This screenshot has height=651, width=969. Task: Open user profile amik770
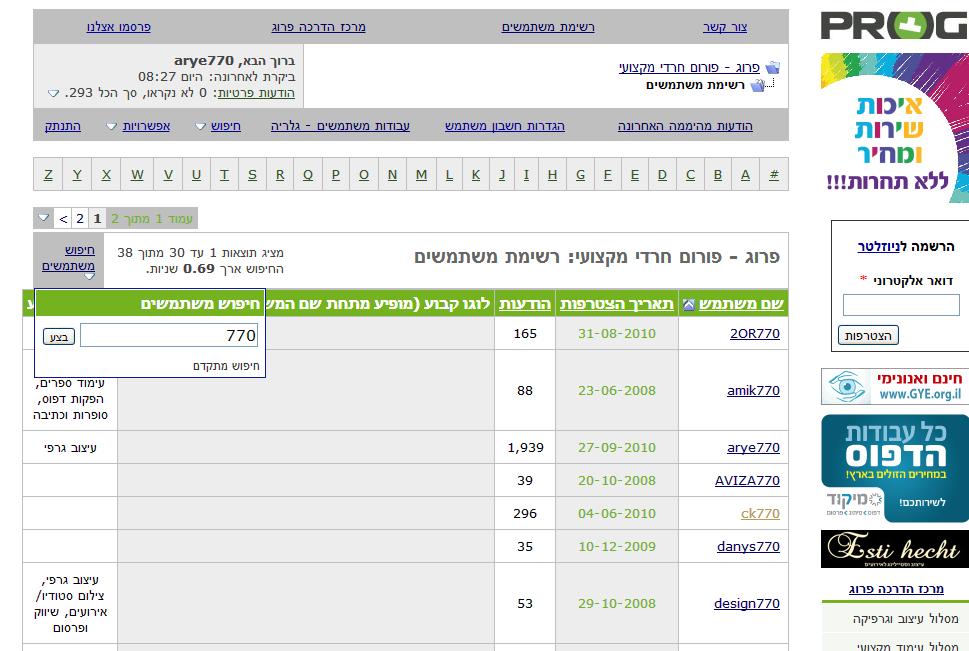coord(753,391)
